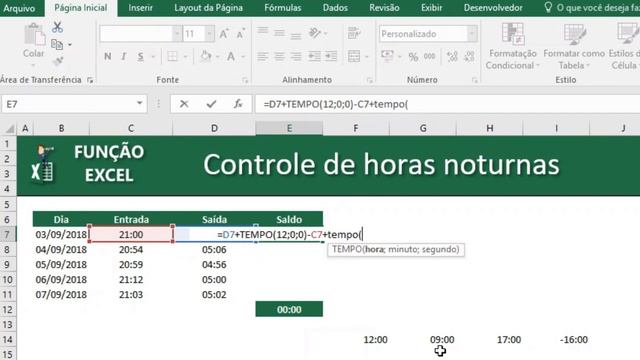Click the O que você deseja fazer box
Viewport: 640px width, 360px height.
592,8
